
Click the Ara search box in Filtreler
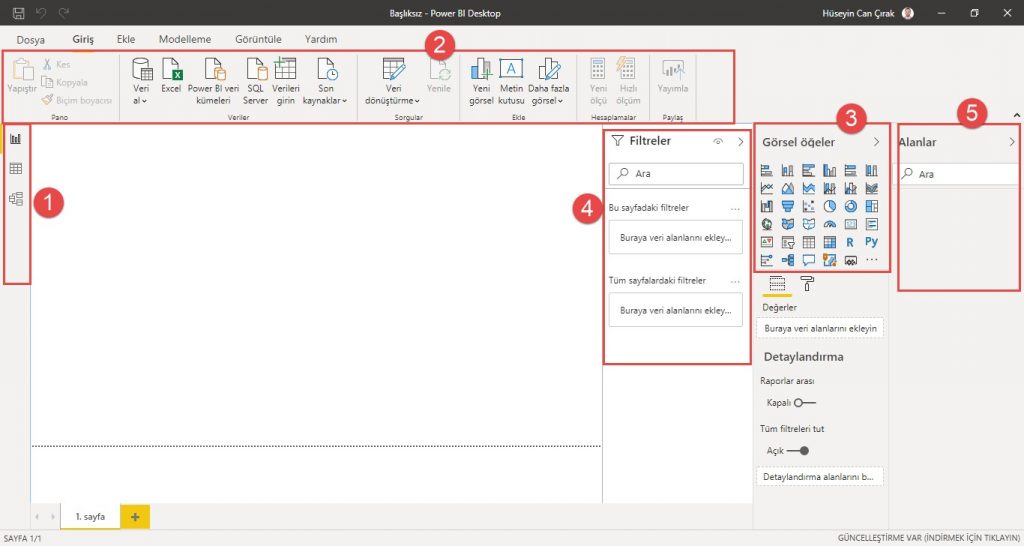point(676,174)
